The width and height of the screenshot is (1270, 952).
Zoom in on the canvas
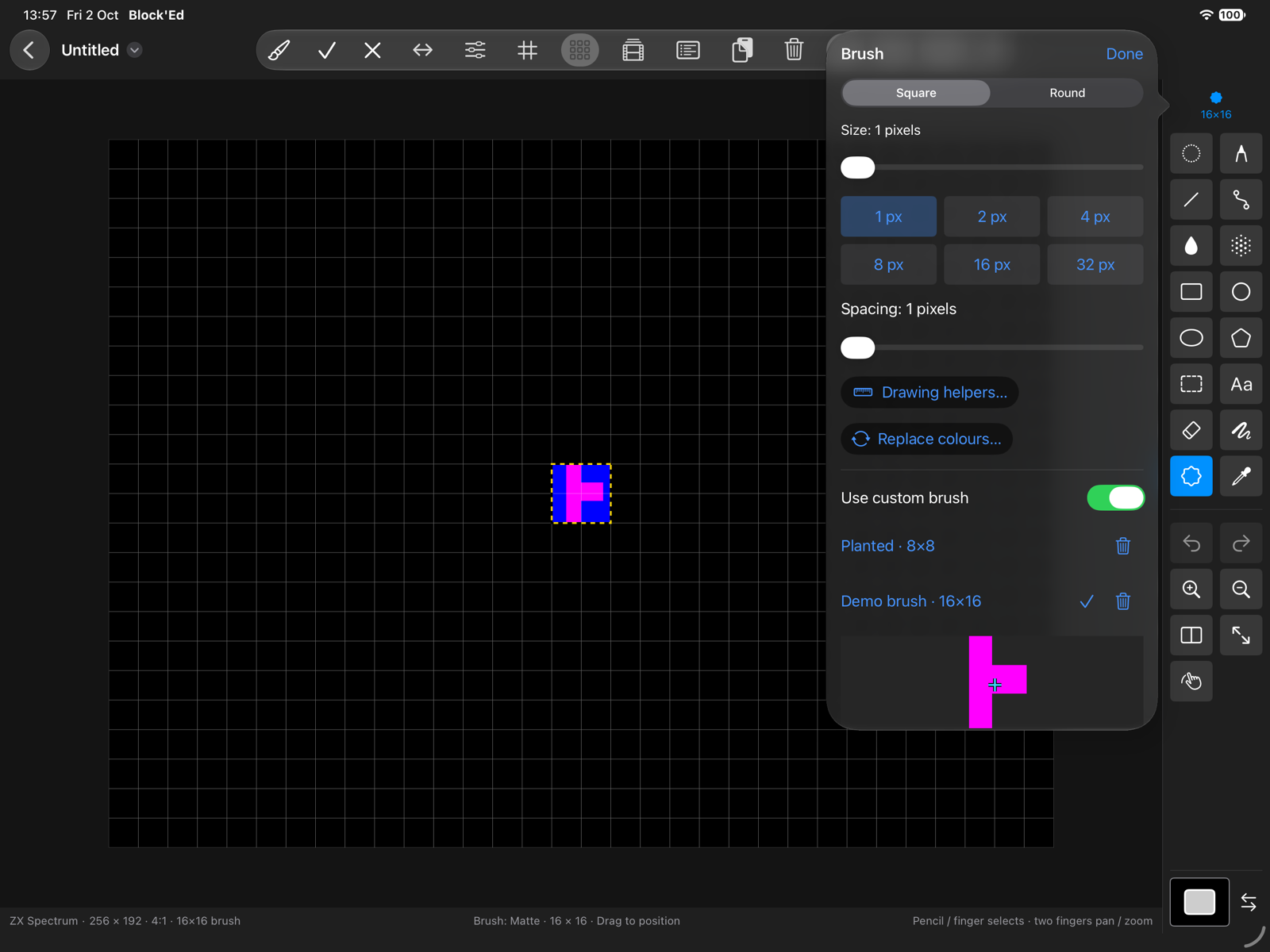pyautogui.click(x=1191, y=589)
